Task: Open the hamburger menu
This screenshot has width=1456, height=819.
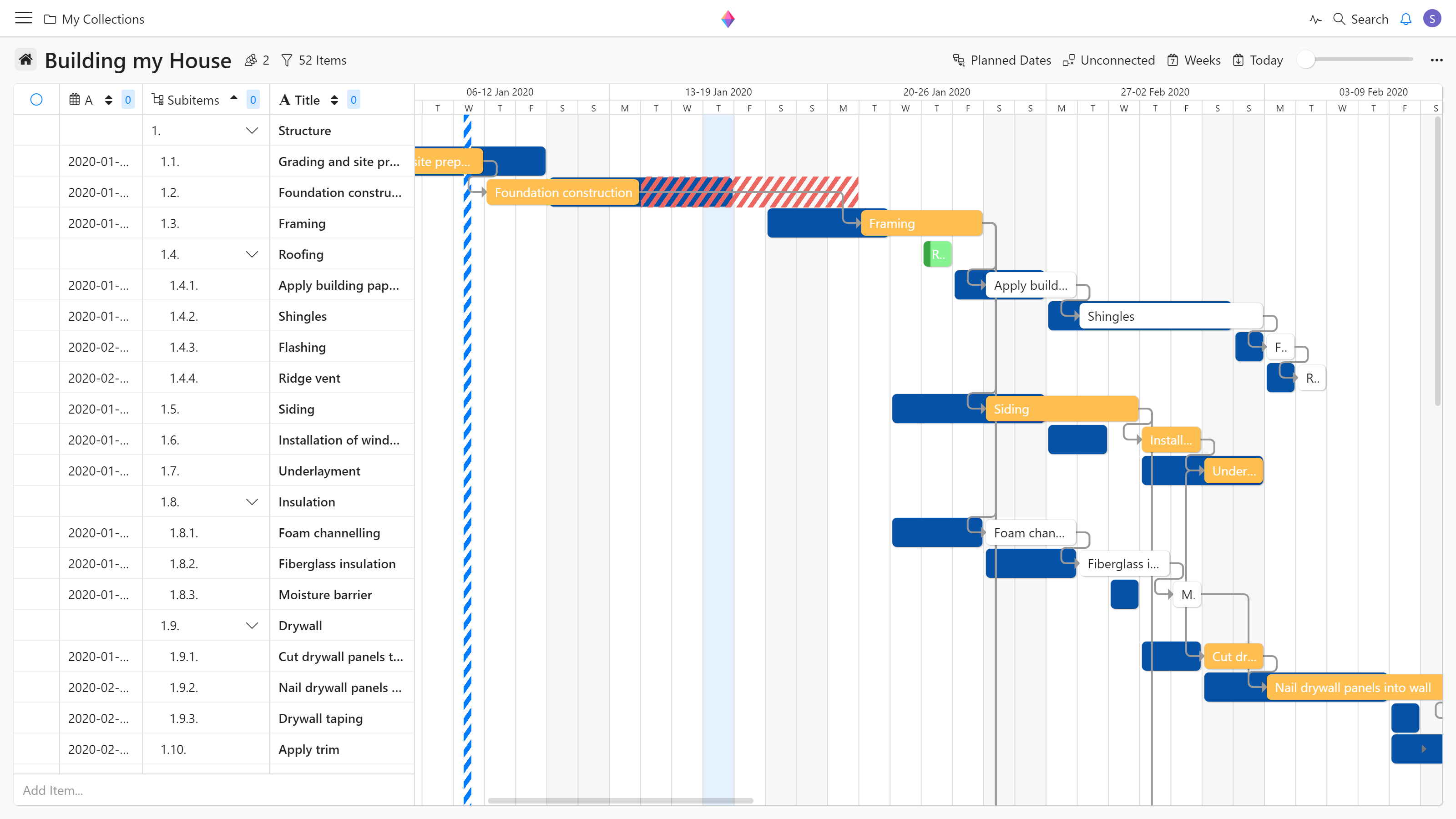Action: pos(23,18)
